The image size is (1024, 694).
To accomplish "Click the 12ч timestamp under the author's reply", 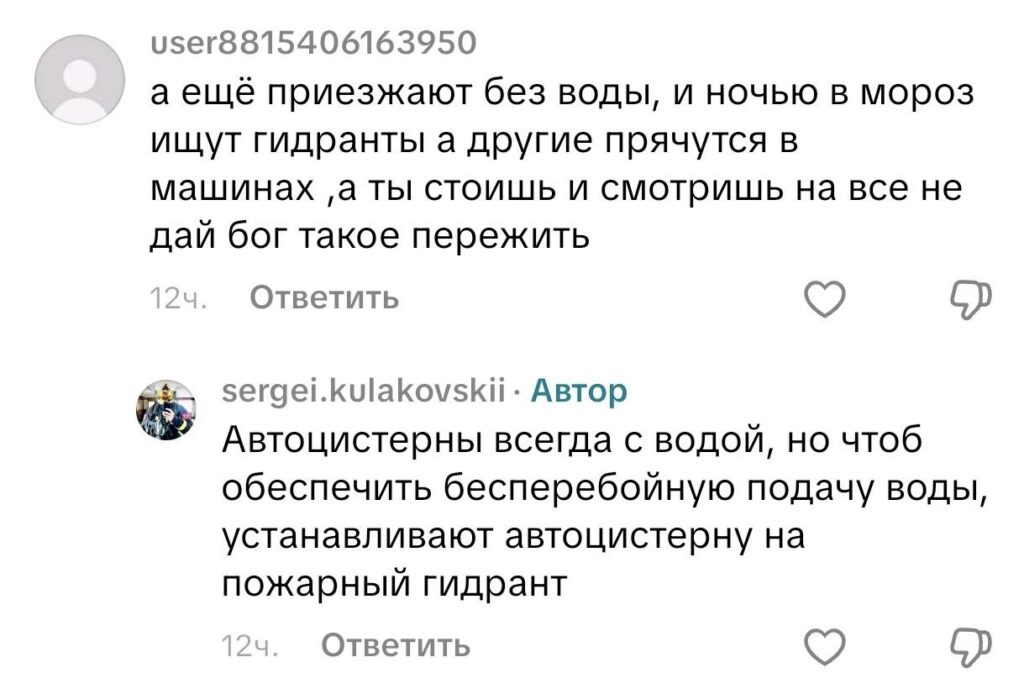I will [247, 646].
